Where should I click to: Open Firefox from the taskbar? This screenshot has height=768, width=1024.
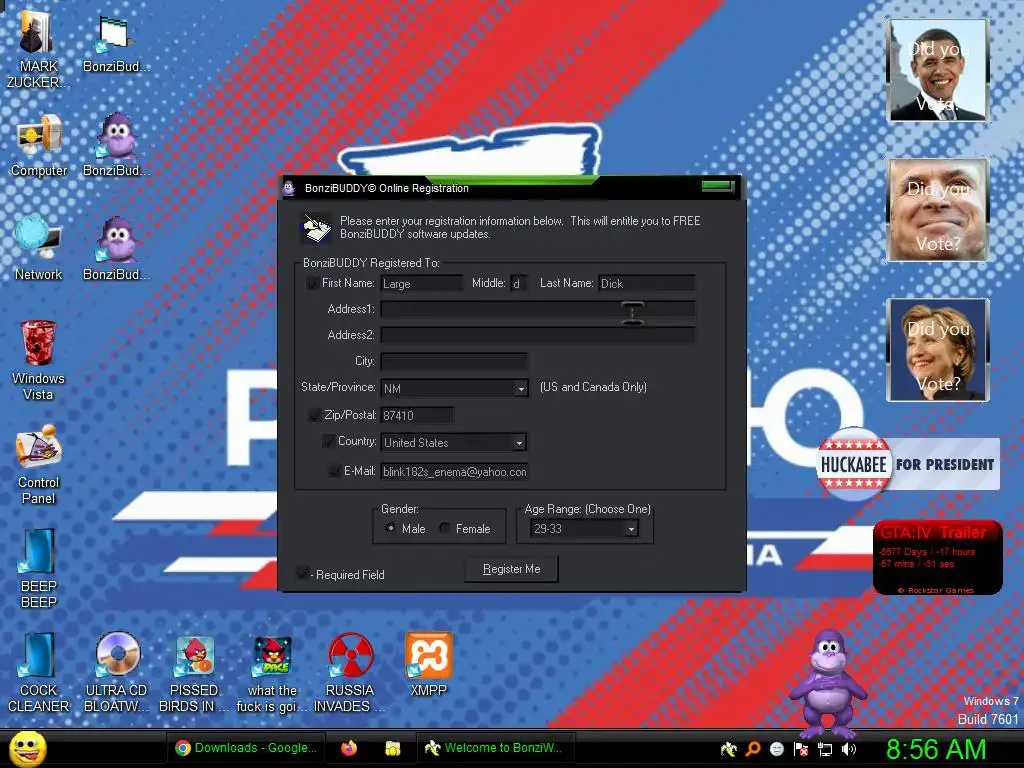tap(349, 748)
